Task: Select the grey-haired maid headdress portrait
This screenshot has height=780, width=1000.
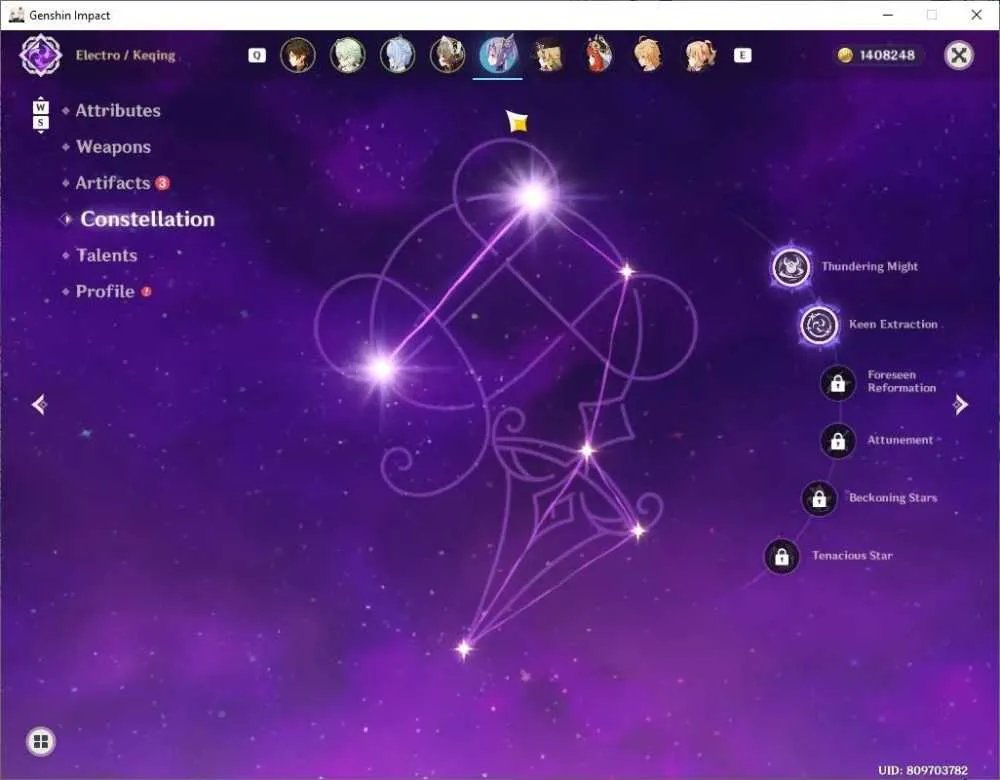Action: (x=447, y=55)
